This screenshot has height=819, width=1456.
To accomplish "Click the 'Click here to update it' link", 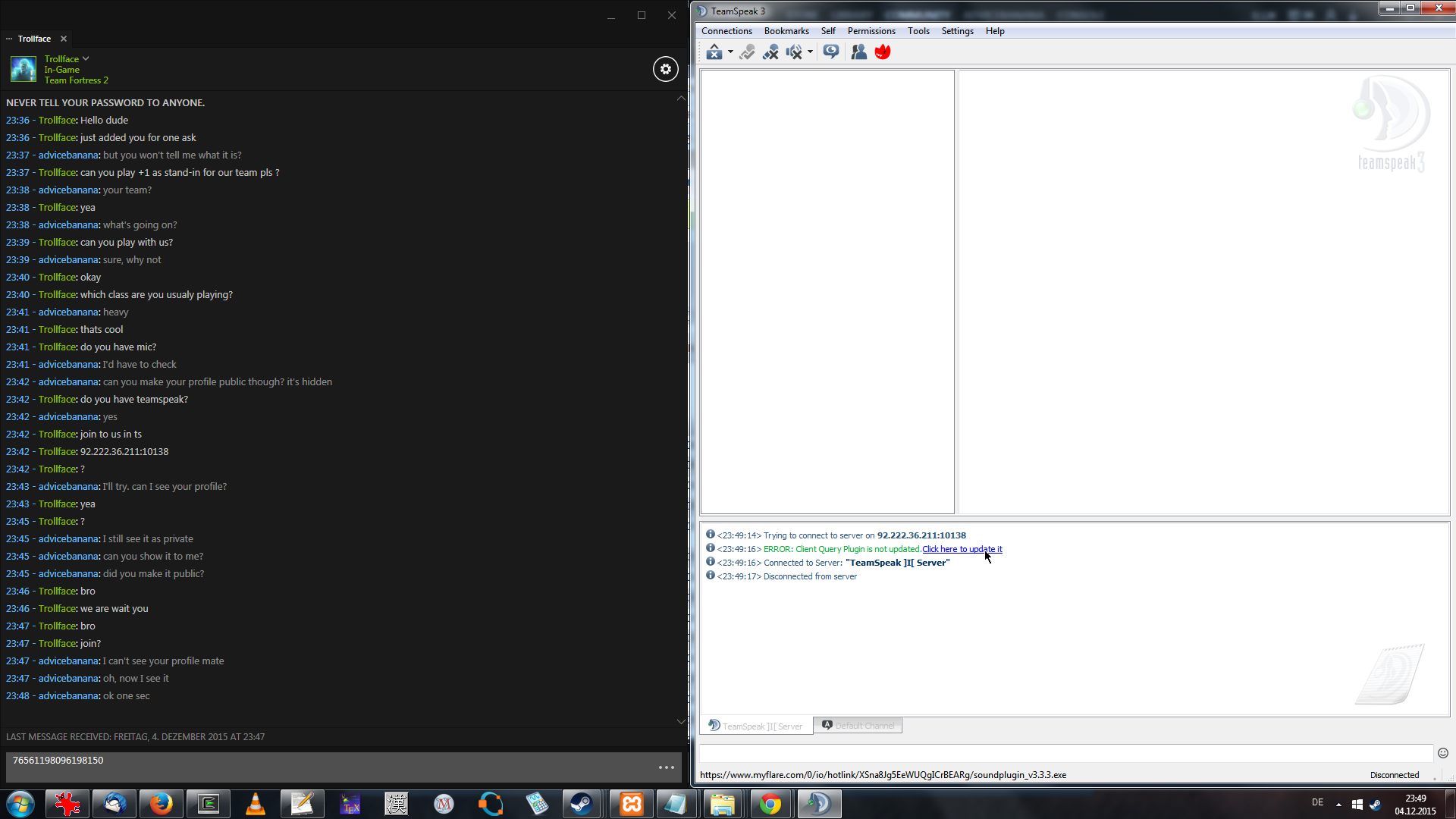I will (962, 549).
